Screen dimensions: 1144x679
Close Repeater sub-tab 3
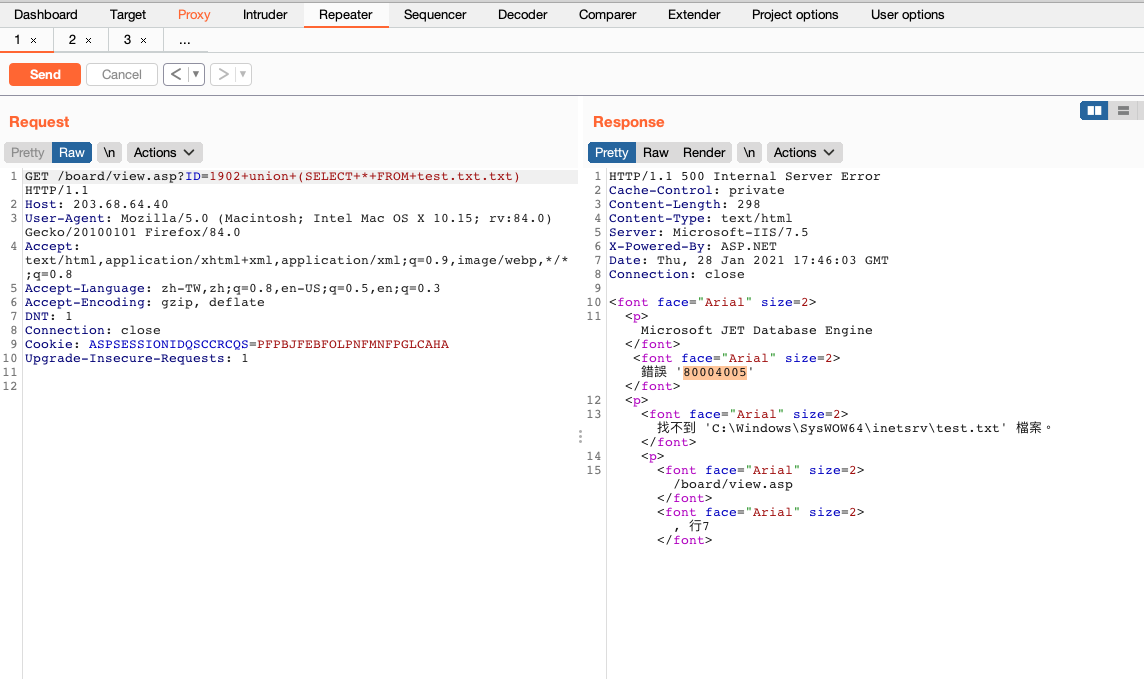pyautogui.click(x=143, y=41)
